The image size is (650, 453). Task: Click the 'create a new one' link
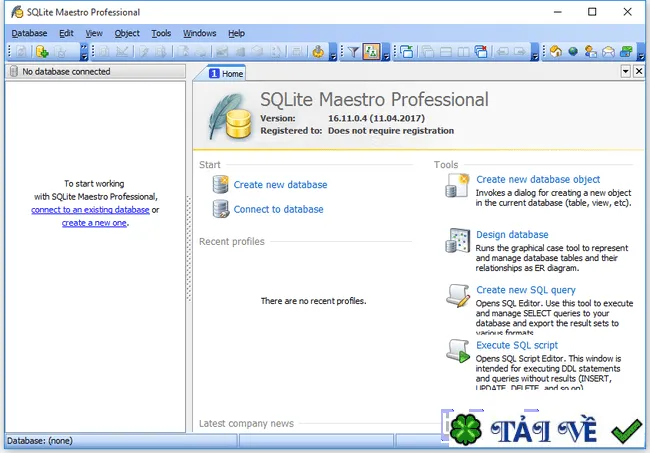(x=94, y=223)
